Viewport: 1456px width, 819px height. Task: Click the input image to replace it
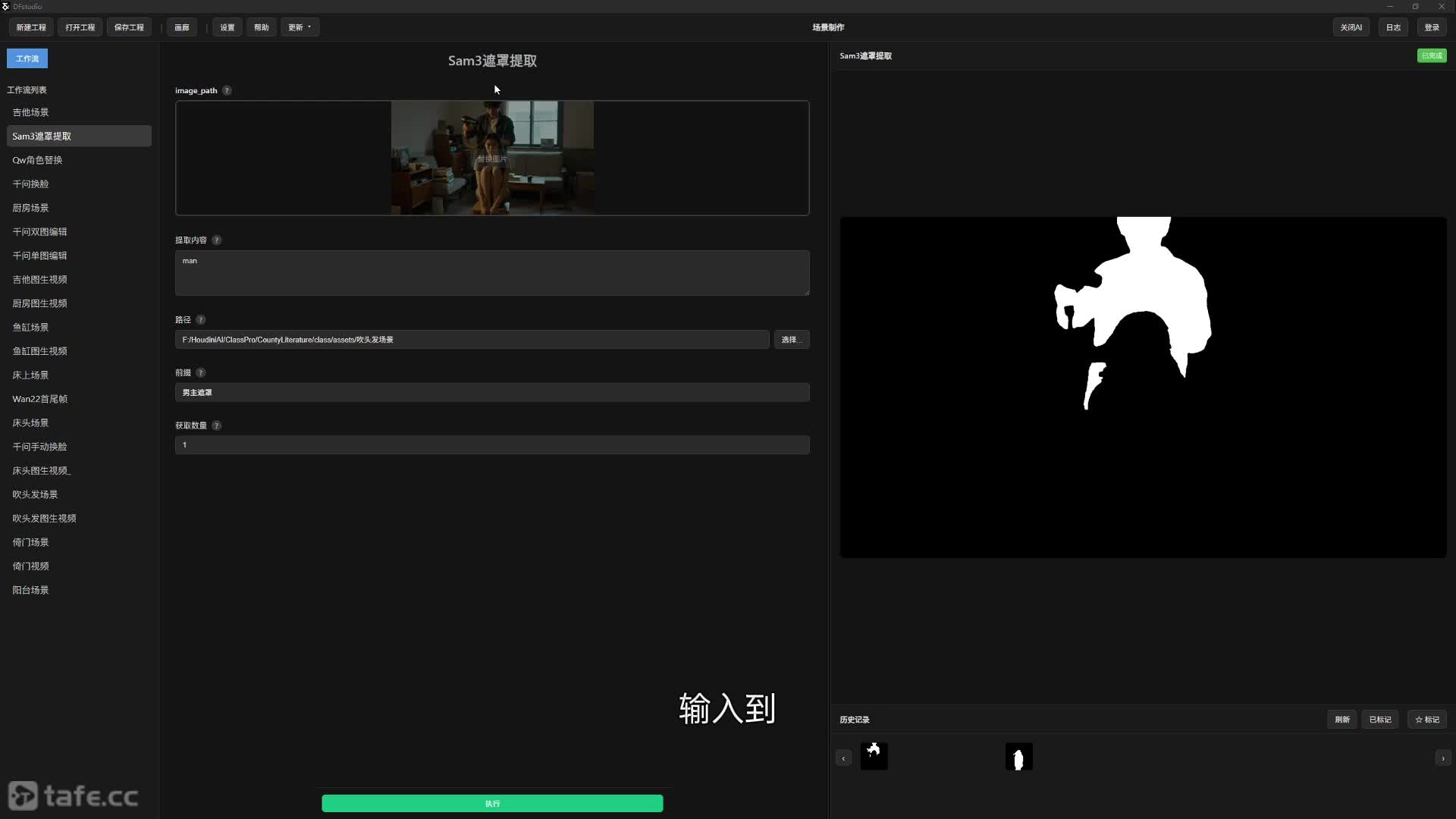point(491,158)
